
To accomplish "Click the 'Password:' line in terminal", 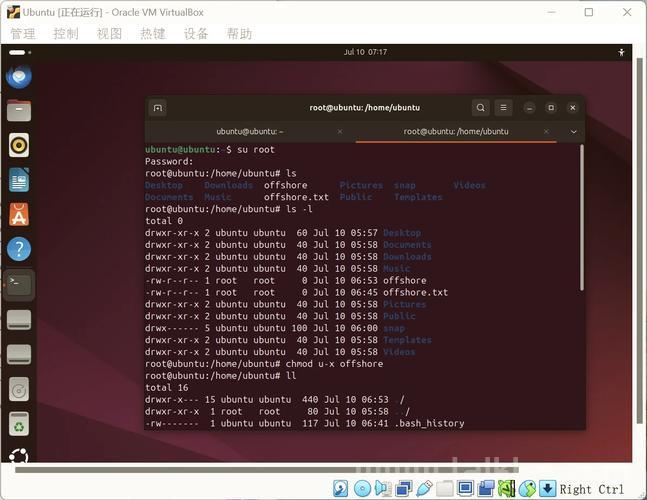I will click(169, 162).
